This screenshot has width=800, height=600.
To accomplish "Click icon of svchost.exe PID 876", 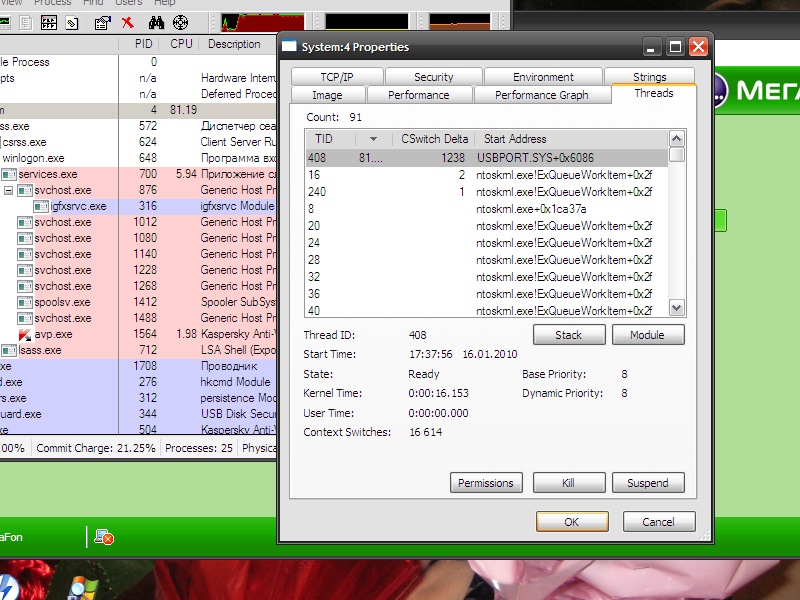I will pos(24,190).
